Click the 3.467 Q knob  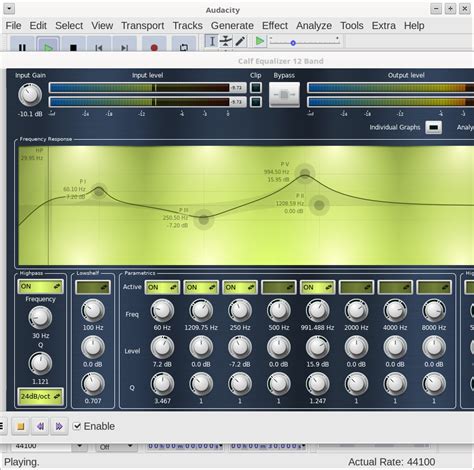(162, 384)
